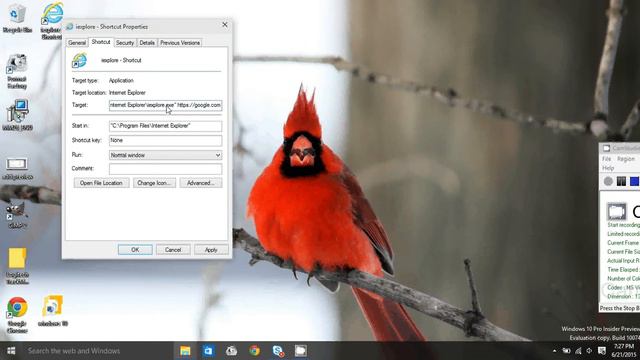Click CamStudio's round grey record button

pos(608,181)
